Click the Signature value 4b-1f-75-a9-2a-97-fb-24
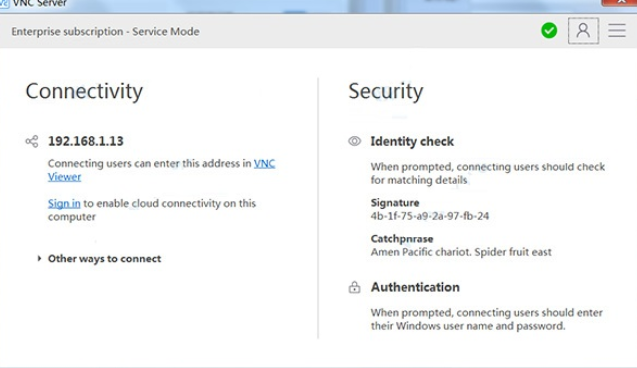Viewport: 637px width, 368px height. point(430,216)
